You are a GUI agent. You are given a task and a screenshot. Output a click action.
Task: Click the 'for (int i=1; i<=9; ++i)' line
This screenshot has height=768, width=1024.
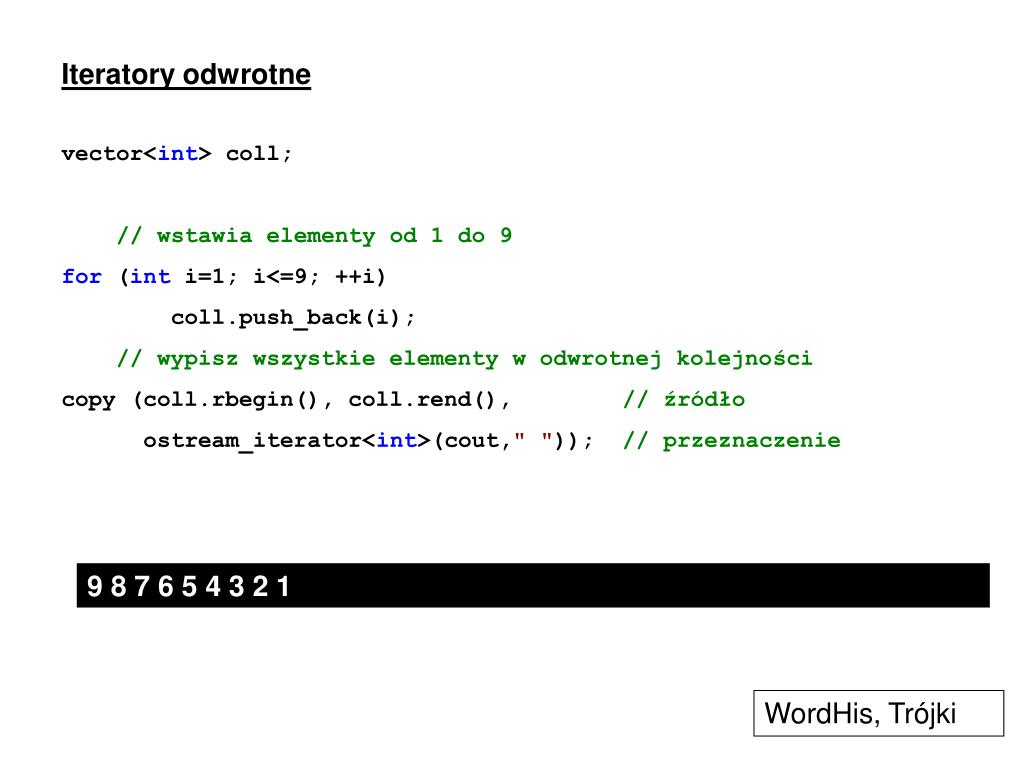pos(224,277)
